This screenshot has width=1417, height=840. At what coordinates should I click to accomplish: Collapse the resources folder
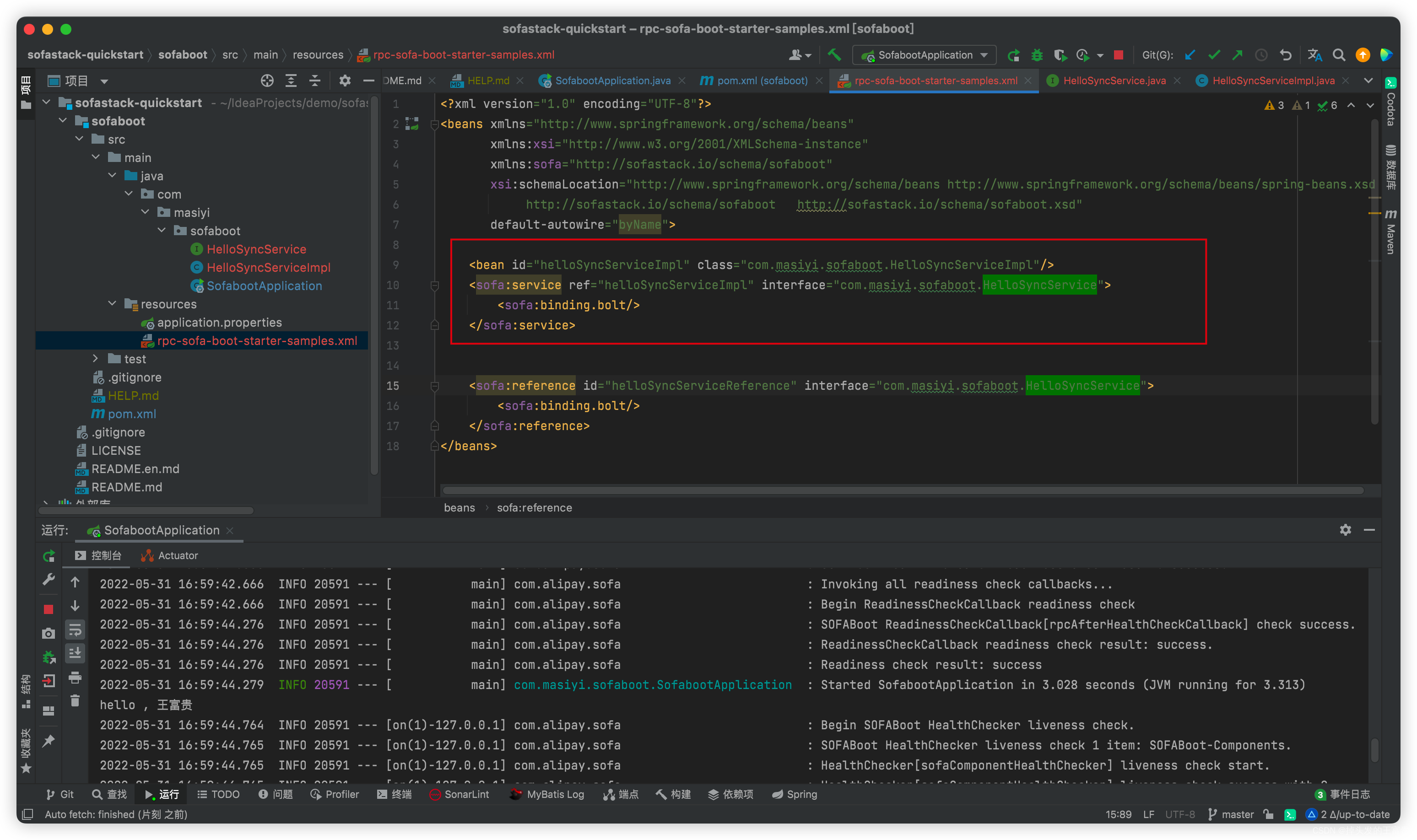[113, 303]
